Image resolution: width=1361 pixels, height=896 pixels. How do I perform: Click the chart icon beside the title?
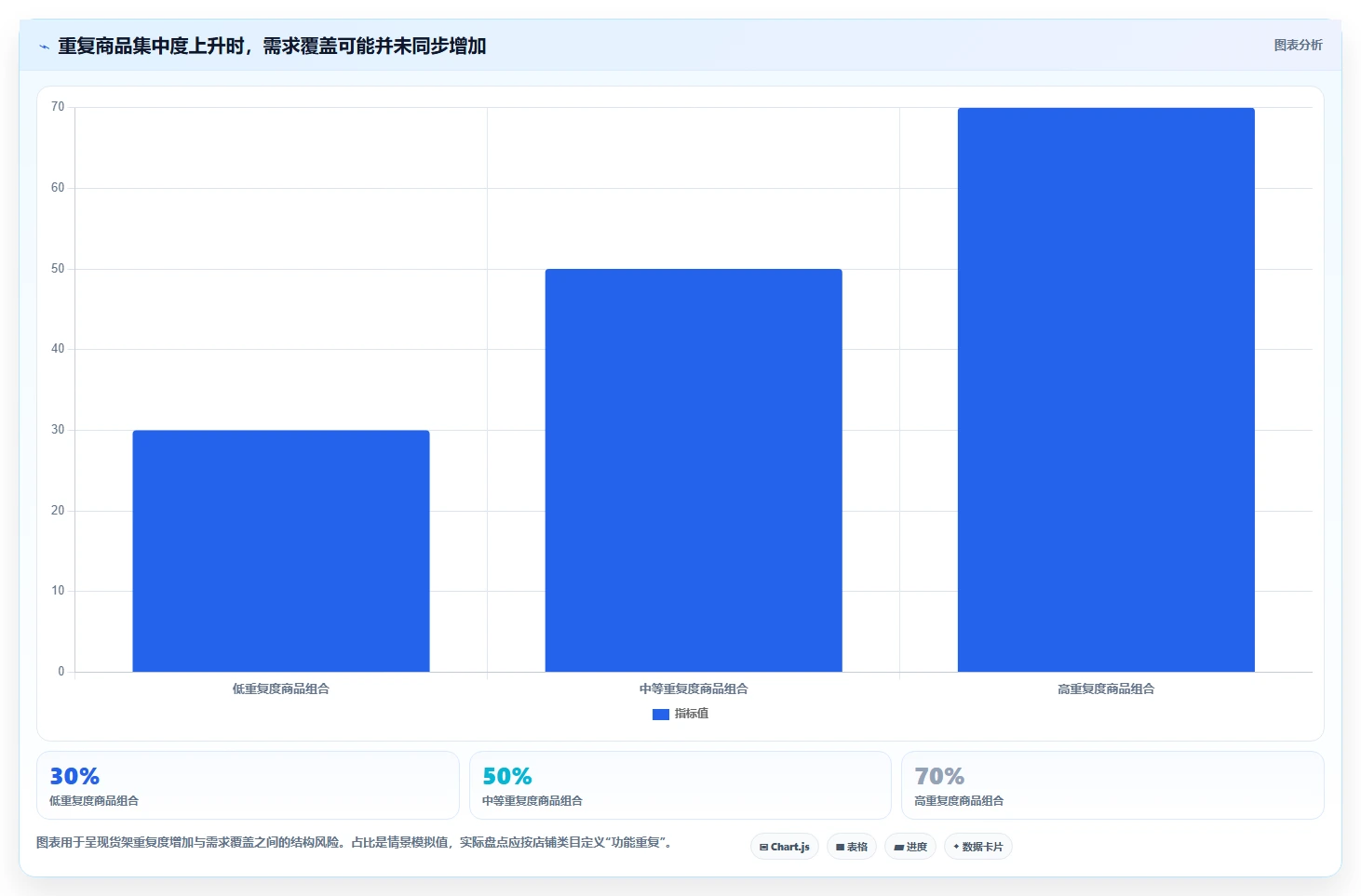(x=44, y=47)
